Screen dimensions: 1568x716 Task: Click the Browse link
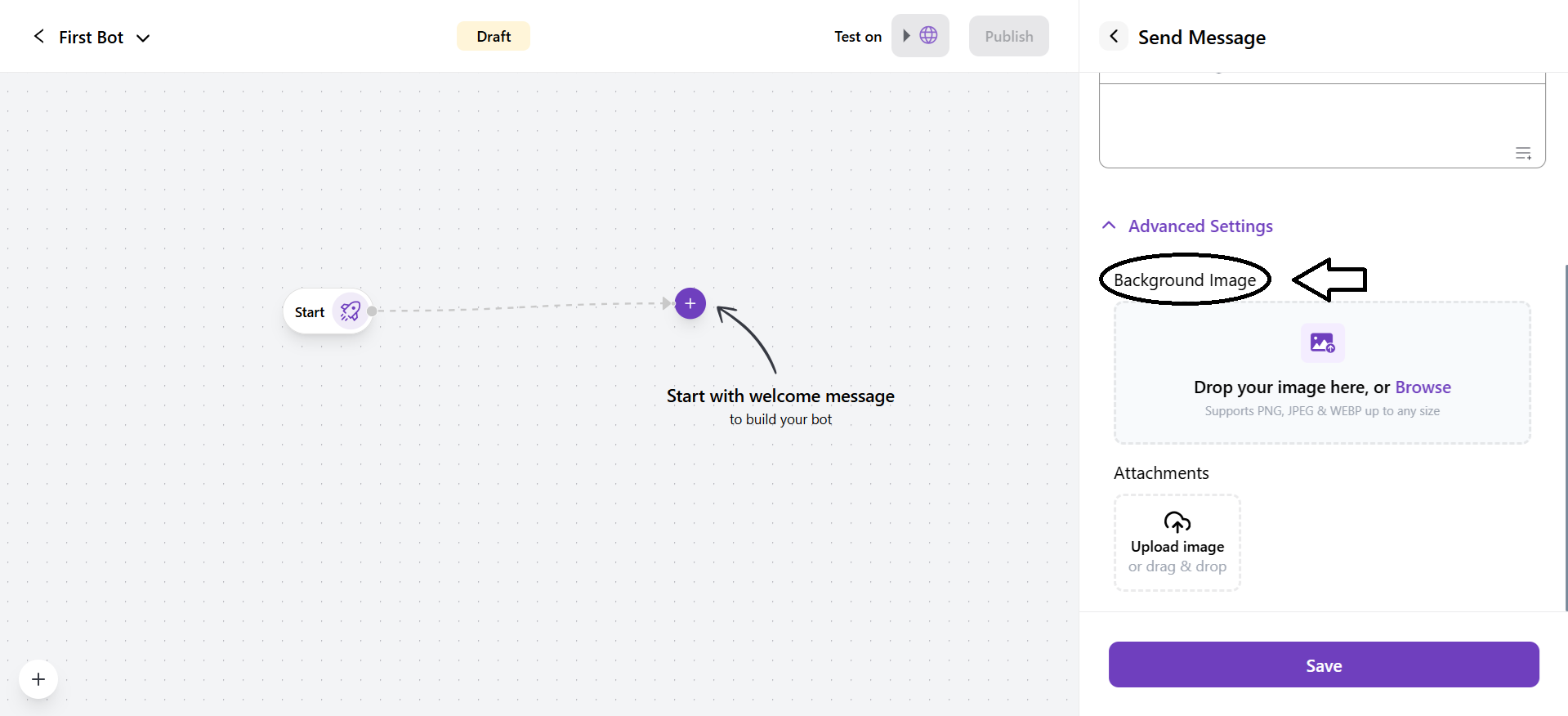tap(1423, 387)
